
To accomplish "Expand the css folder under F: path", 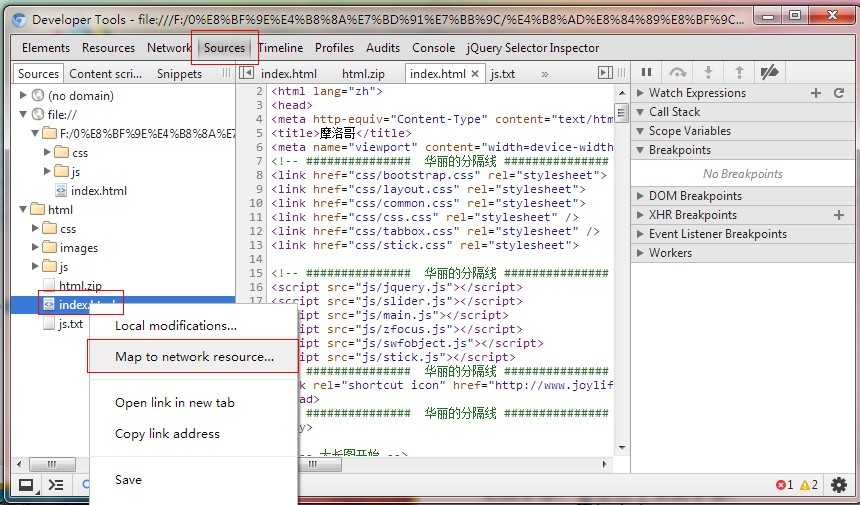I will coord(47,152).
